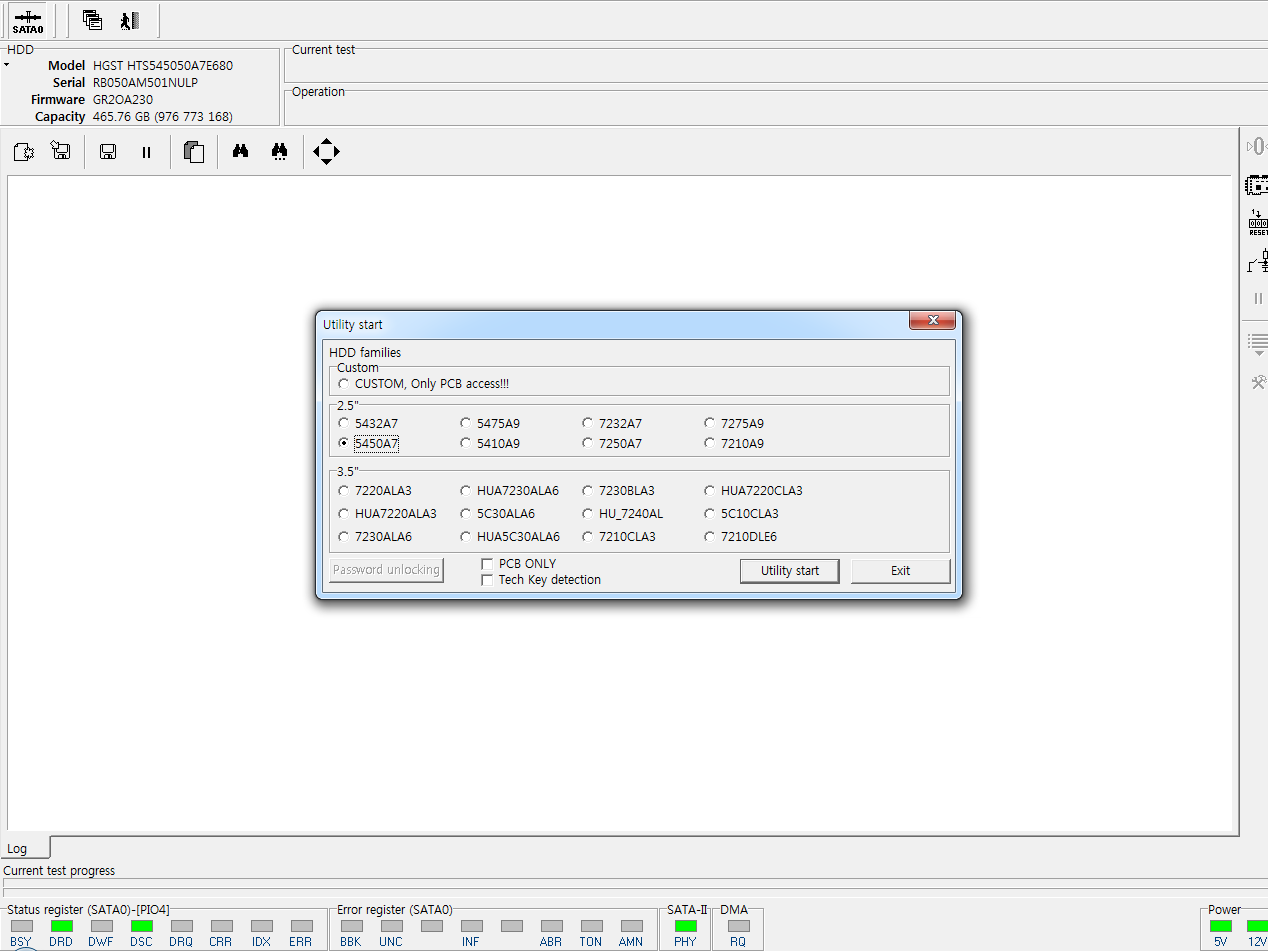
Task: Click the Utility start button
Action: tap(789, 571)
